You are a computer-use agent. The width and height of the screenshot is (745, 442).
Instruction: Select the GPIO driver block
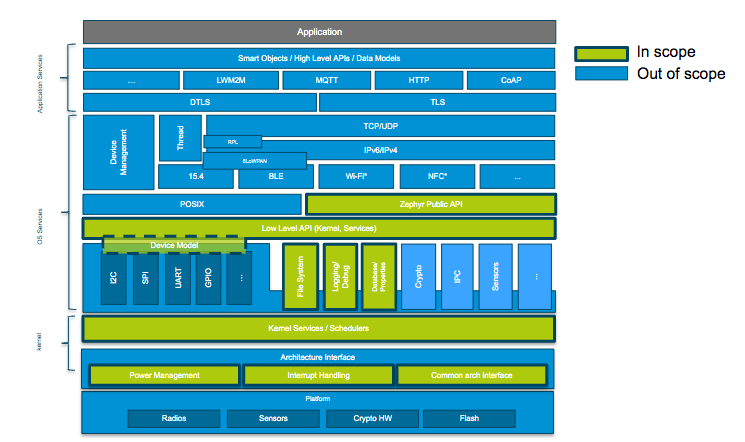tap(208, 278)
